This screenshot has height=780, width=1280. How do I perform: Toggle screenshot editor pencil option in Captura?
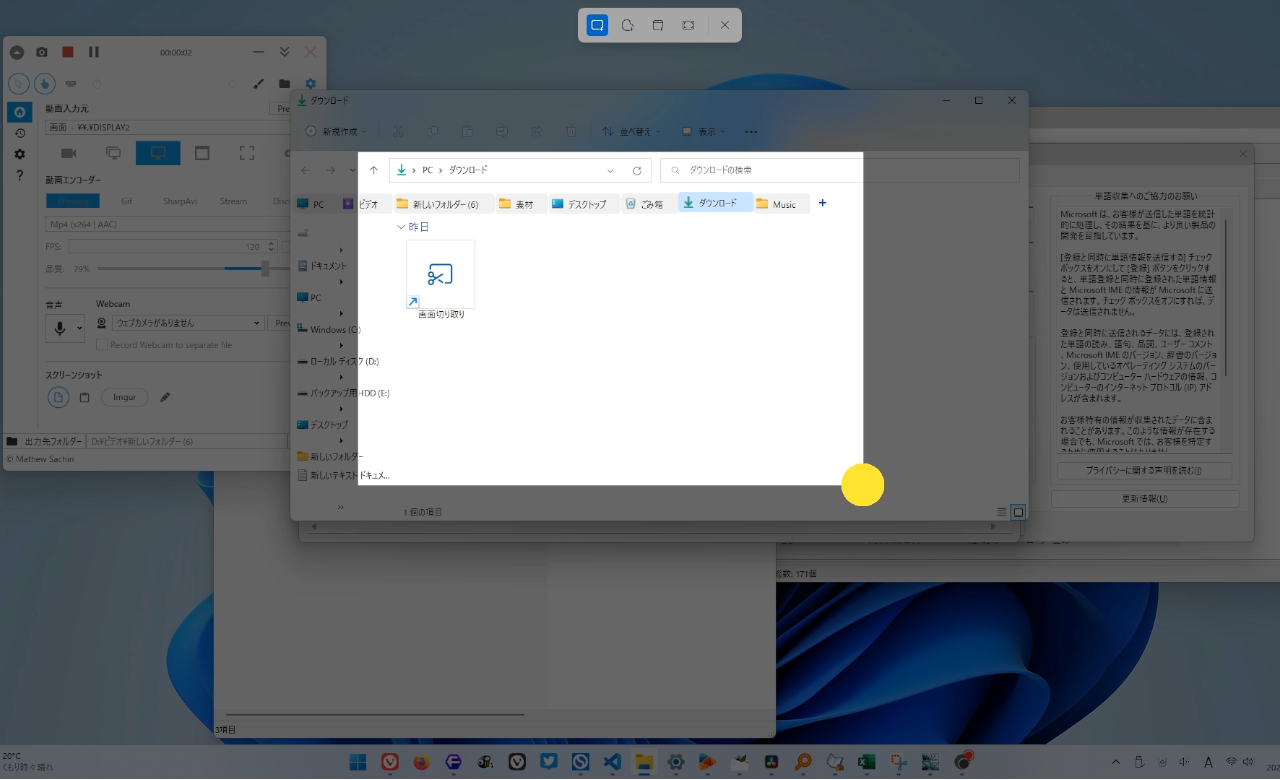(165, 397)
